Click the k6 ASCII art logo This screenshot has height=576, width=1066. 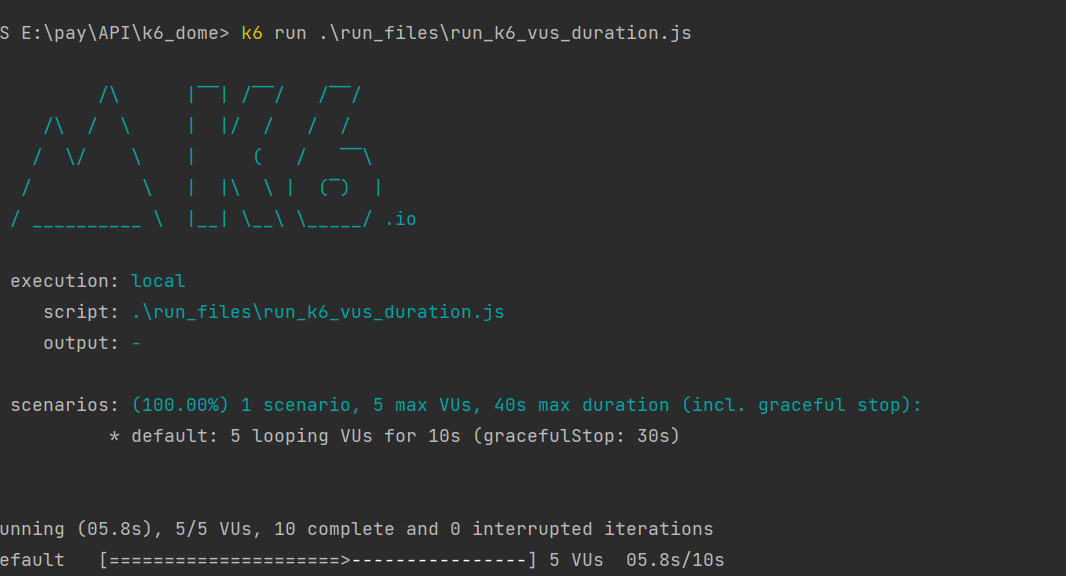(x=197, y=156)
